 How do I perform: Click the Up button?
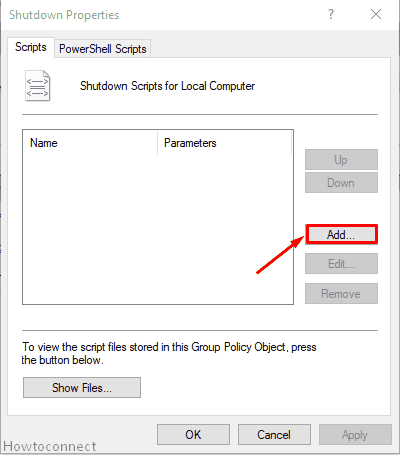[x=341, y=160]
